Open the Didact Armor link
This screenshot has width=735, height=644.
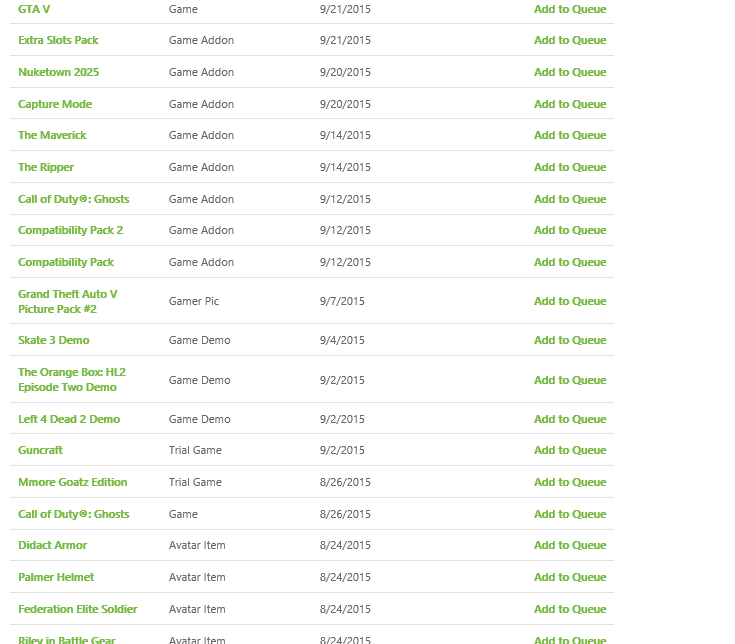click(x=52, y=545)
